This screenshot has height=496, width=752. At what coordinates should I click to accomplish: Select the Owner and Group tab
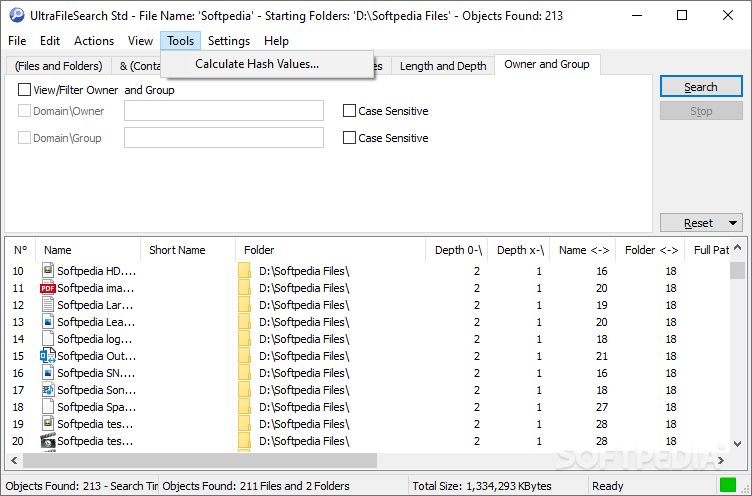pyautogui.click(x=547, y=64)
